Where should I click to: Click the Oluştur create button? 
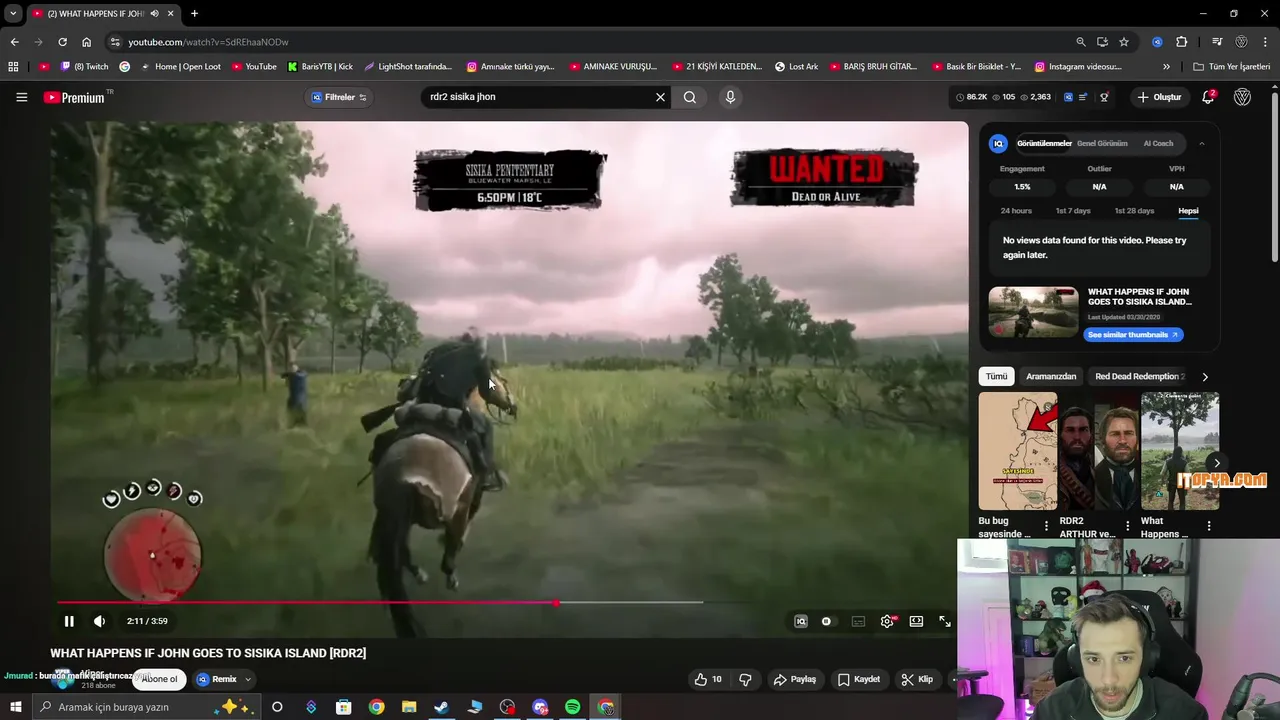pyautogui.click(x=1159, y=97)
